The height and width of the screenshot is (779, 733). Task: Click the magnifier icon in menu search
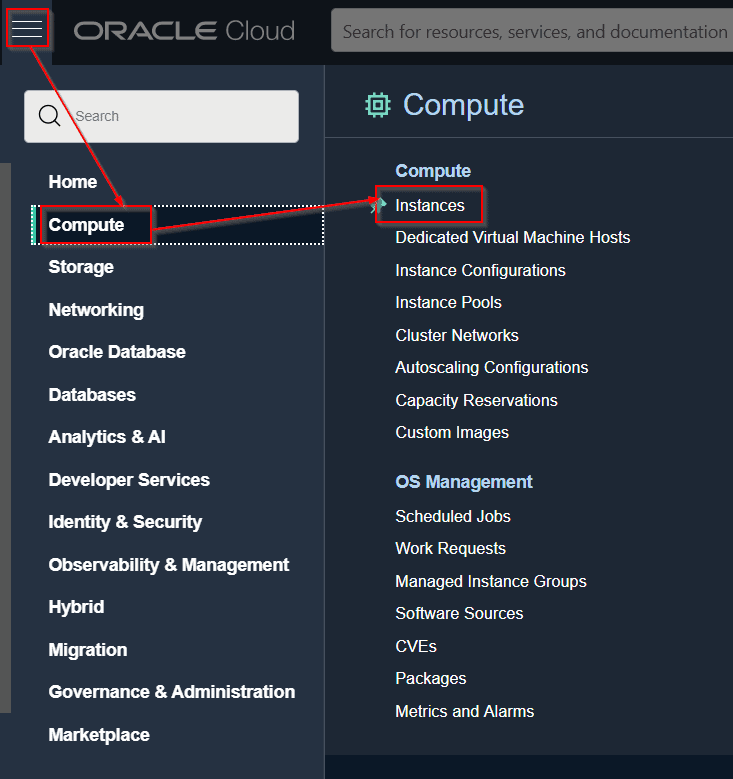coord(49,116)
